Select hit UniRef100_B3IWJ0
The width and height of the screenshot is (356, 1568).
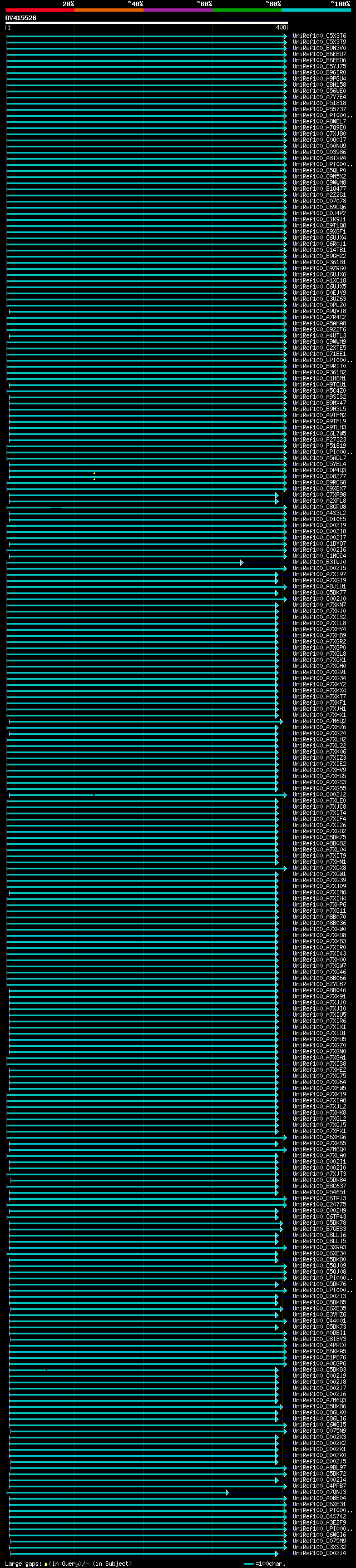(x=319, y=562)
